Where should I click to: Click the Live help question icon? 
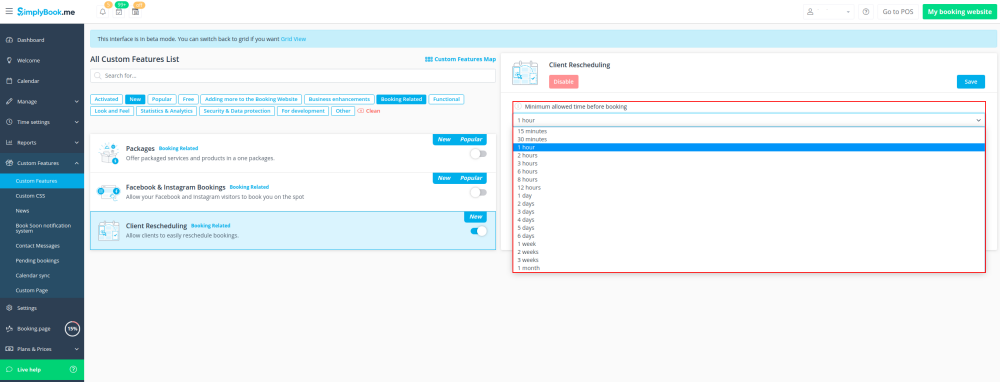(x=73, y=369)
